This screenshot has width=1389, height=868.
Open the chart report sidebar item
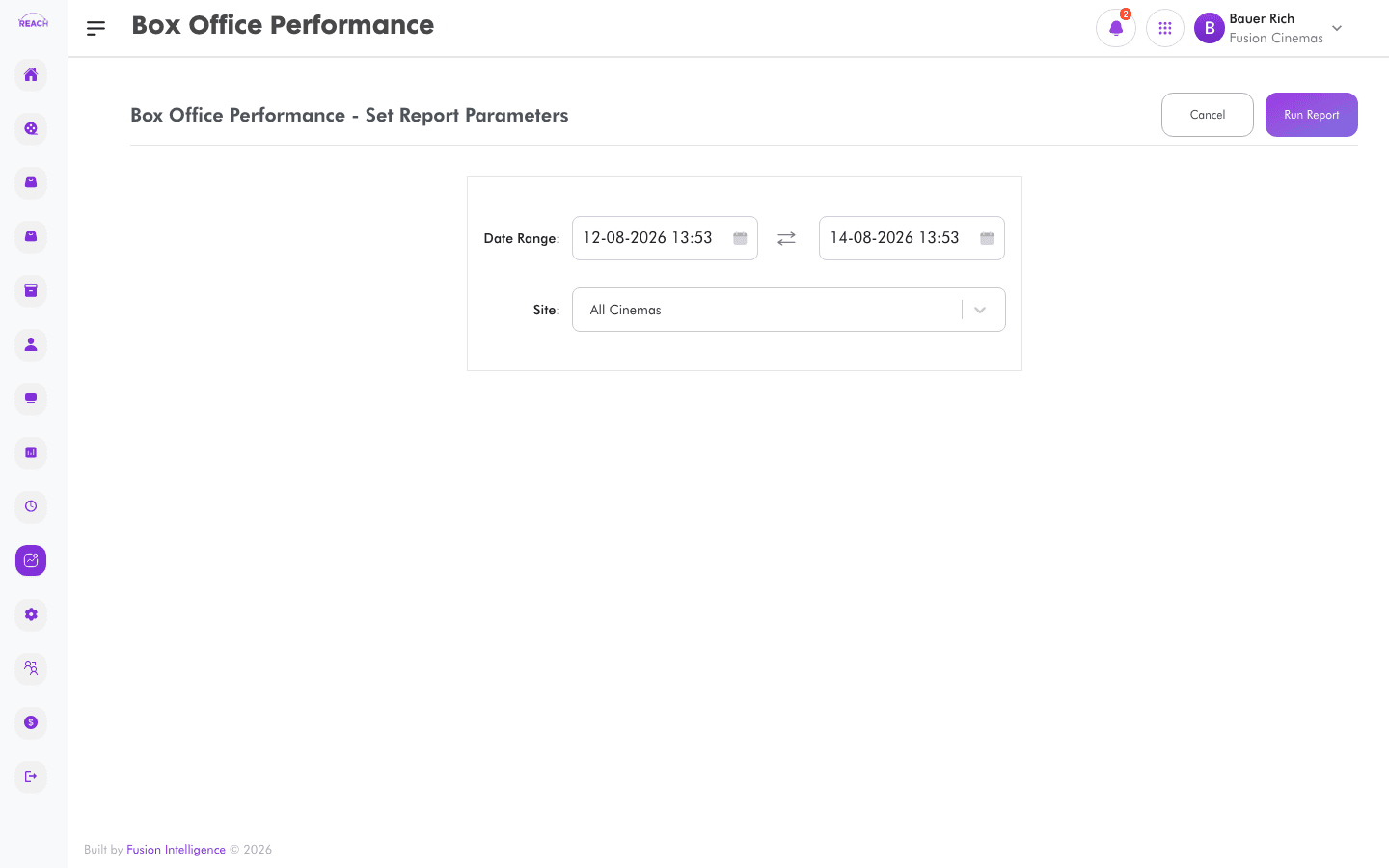tap(31, 452)
